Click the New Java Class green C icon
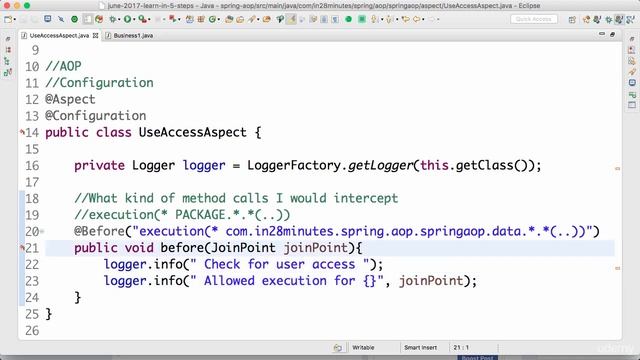Screen dimensions: 640x360 [212, 19]
